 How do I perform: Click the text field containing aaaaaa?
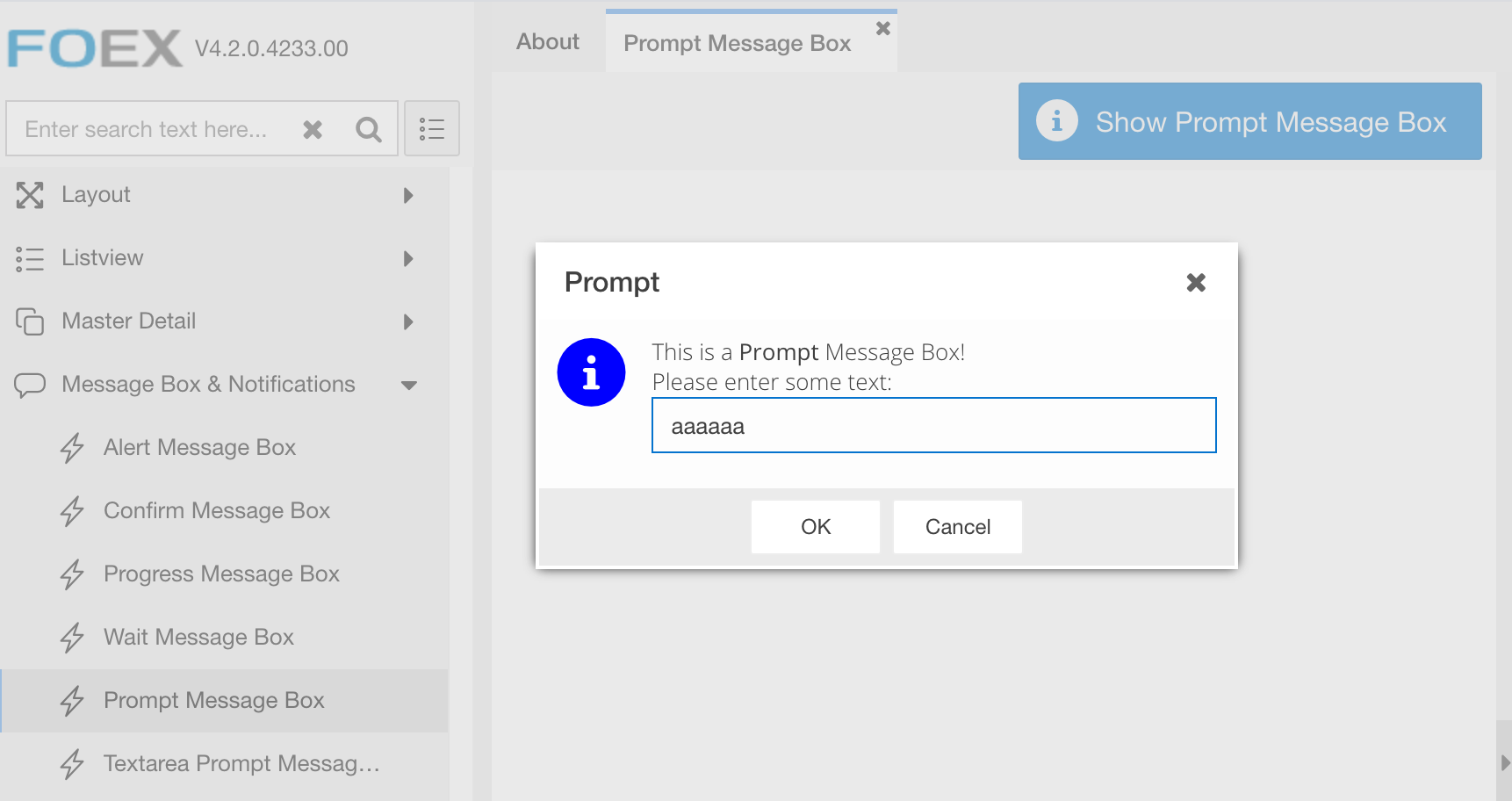[x=933, y=425]
